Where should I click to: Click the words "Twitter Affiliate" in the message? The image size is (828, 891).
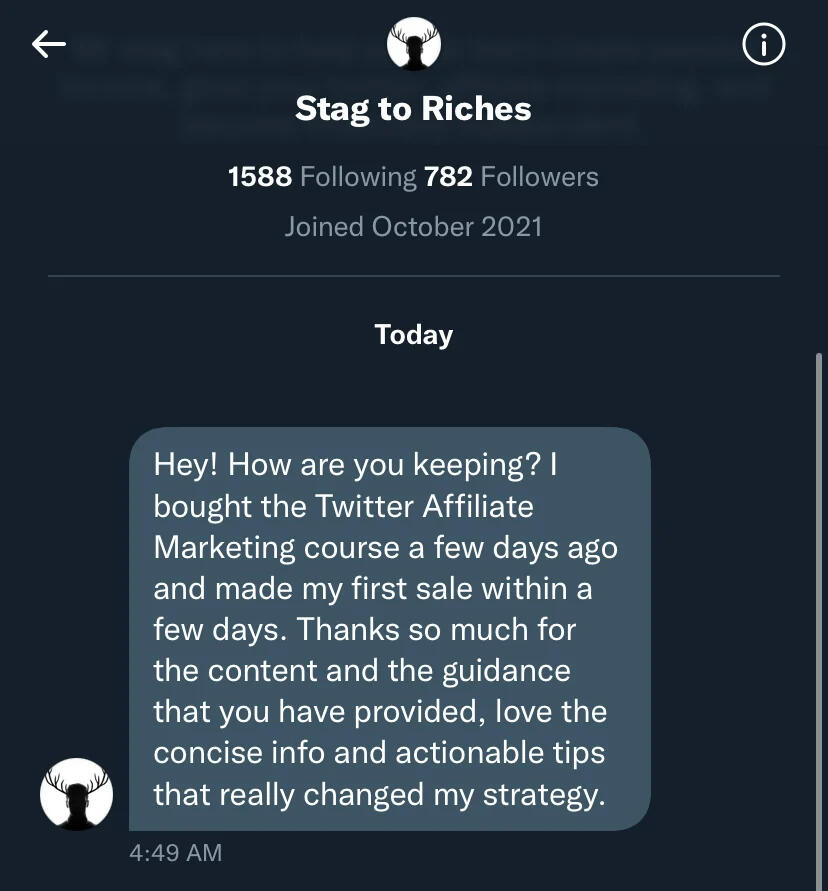click(424, 506)
